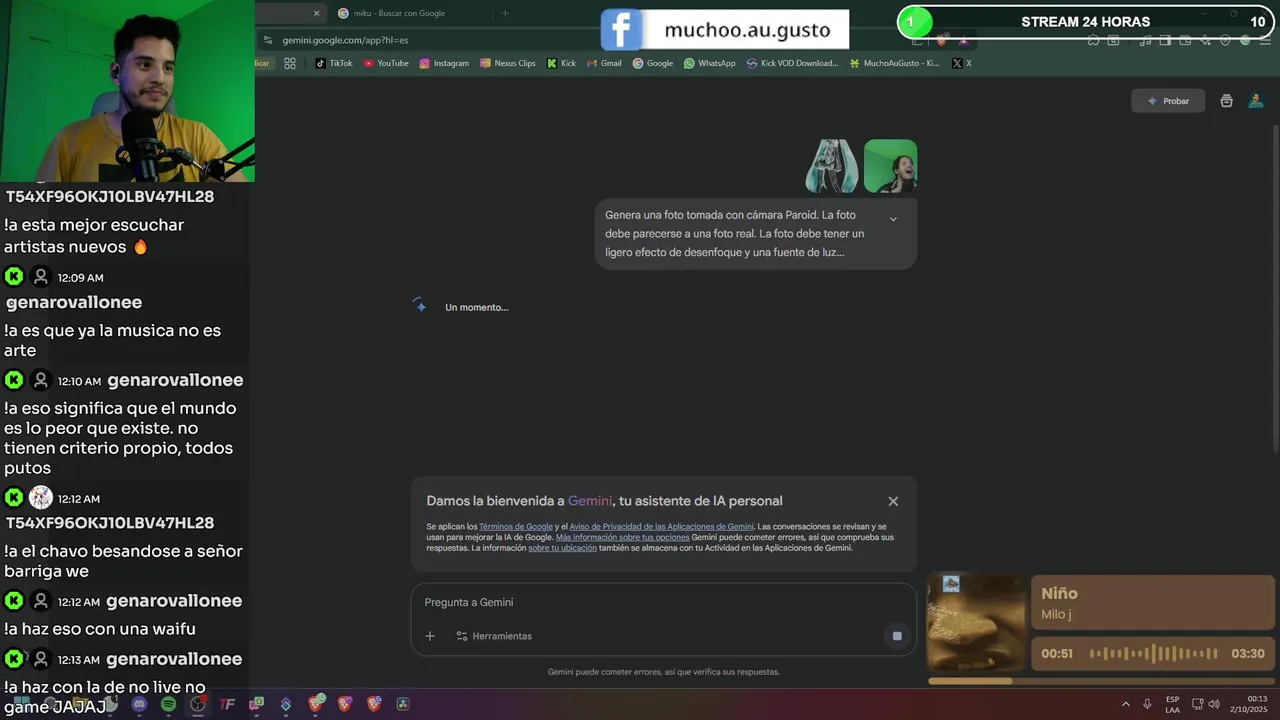
Task: Open a new browser tab
Action: pyautogui.click(x=505, y=13)
